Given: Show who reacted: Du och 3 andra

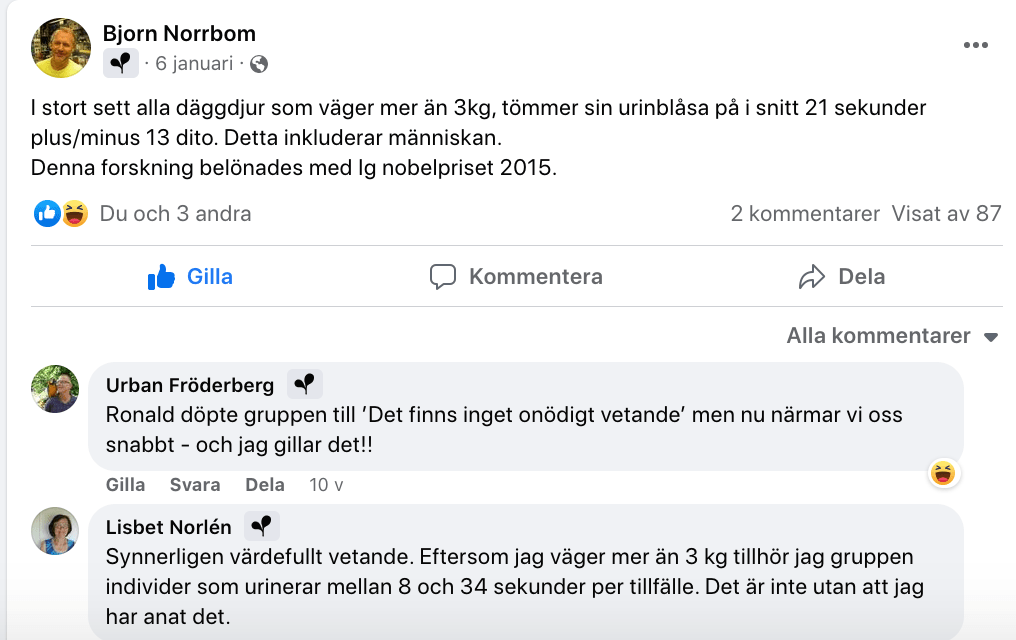Looking at the screenshot, I should pos(175,213).
